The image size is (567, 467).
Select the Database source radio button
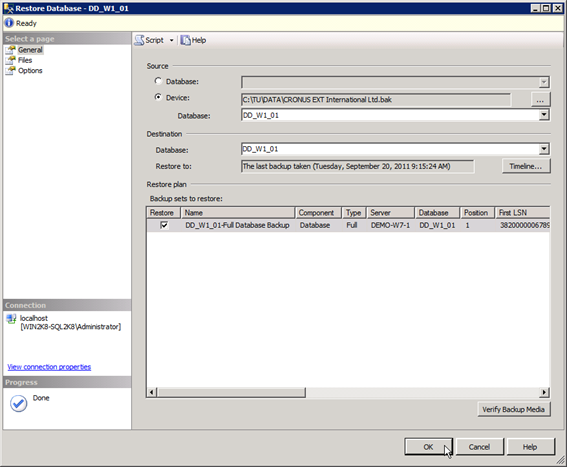pyautogui.click(x=158, y=81)
